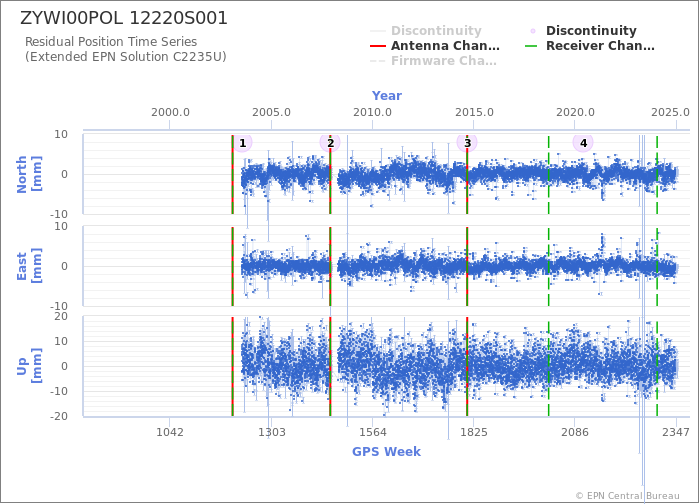This screenshot has height=504, width=700.
Task: Click the GPS week 1825 tick label
Action: tap(474, 432)
